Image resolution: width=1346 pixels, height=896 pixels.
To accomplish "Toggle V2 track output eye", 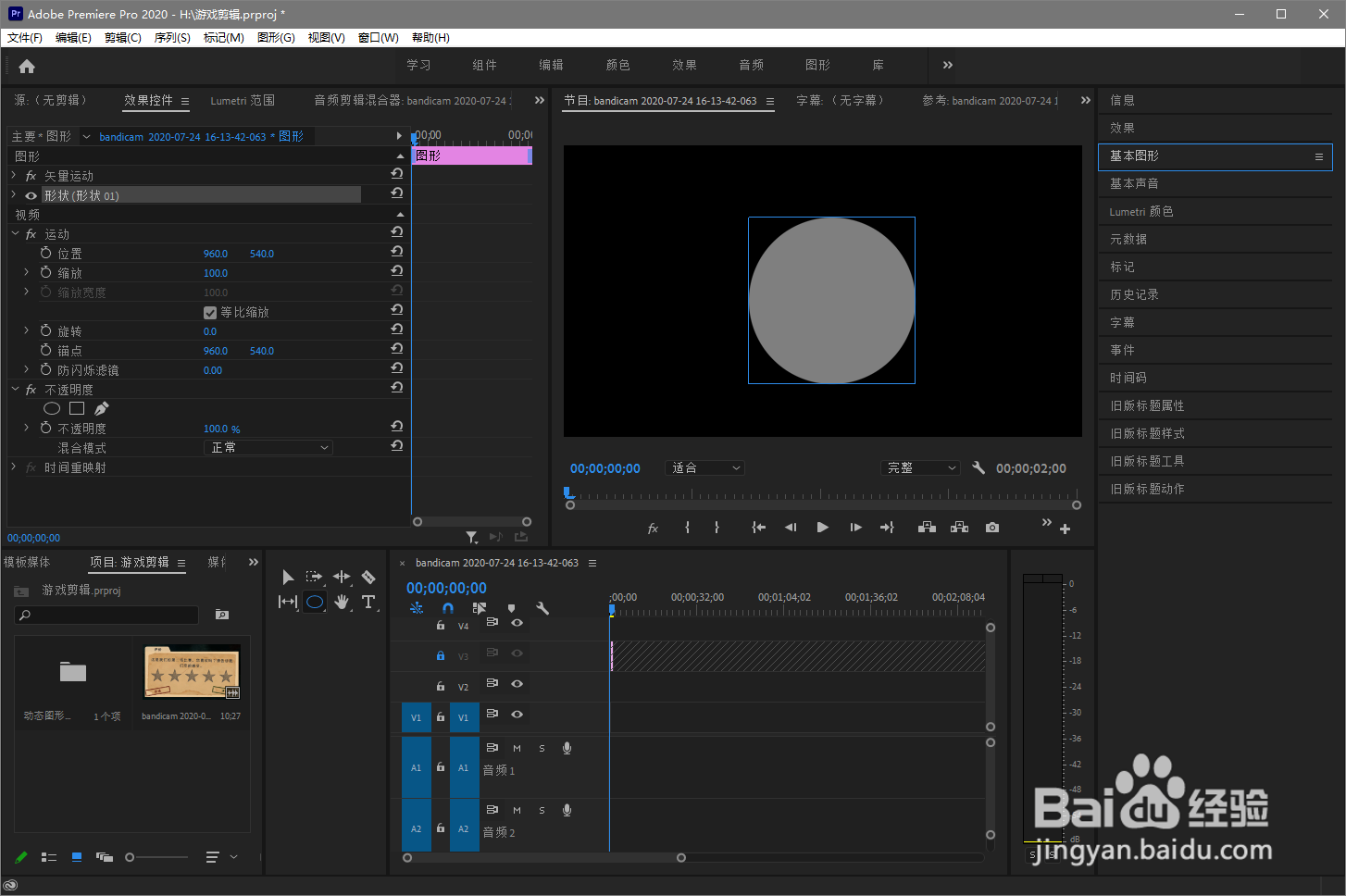I will pyautogui.click(x=517, y=684).
